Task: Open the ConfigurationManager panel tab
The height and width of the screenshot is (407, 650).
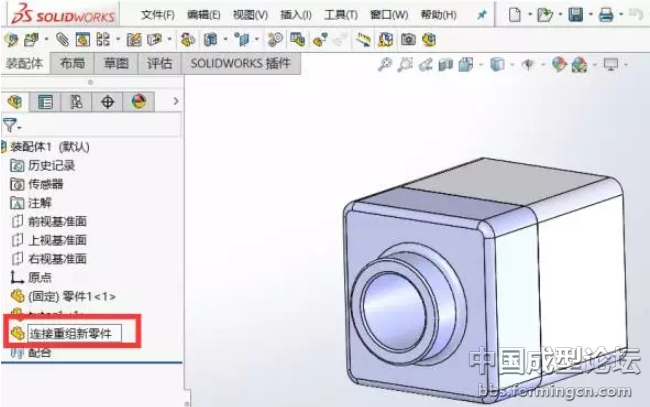Action: 77,102
